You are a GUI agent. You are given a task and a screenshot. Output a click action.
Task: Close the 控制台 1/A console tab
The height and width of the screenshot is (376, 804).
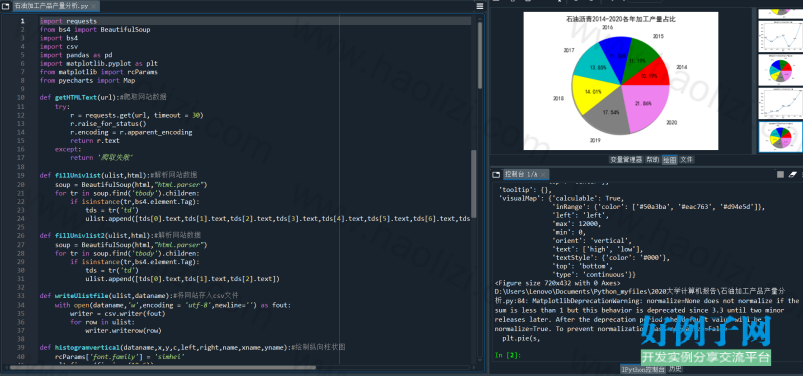pos(543,174)
